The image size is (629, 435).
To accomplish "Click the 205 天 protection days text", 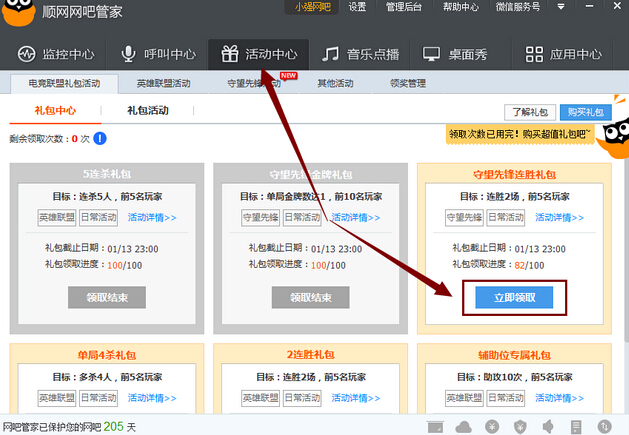I will click(120, 427).
